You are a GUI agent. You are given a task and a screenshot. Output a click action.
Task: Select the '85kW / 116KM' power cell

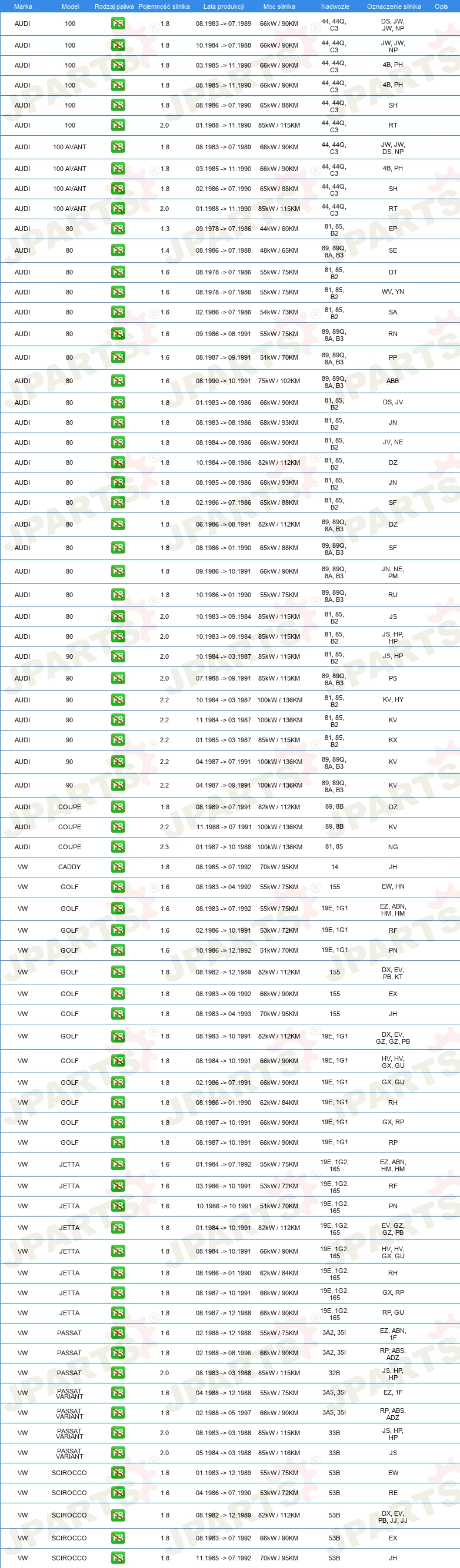279,1453
